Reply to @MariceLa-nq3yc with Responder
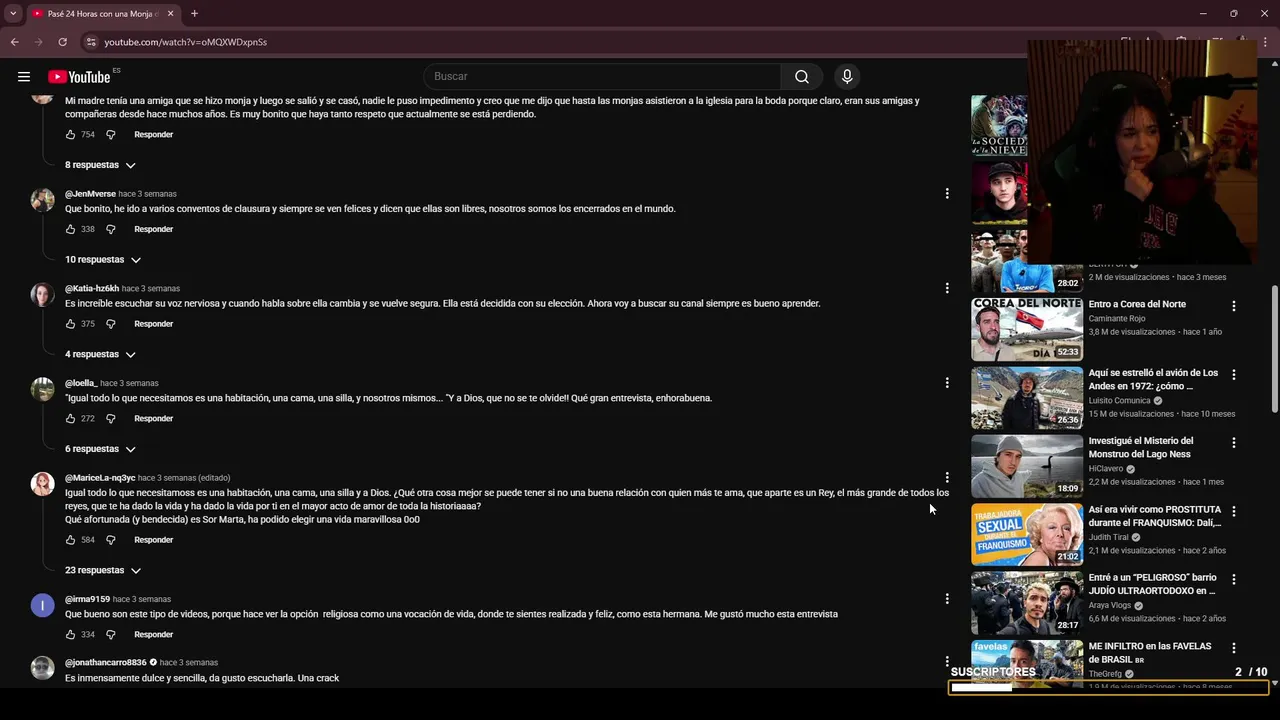Image resolution: width=1280 pixels, height=720 pixels. click(x=154, y=540)
